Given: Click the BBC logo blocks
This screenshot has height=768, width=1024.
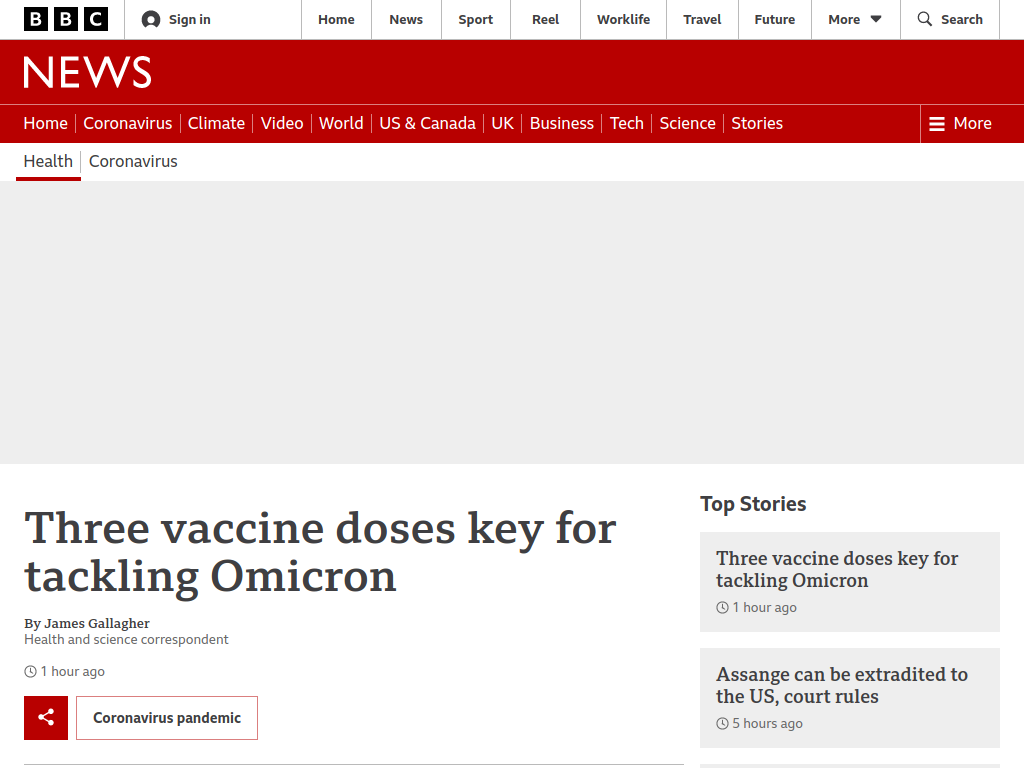Looking at the screenshot, I should pos(65,20).
